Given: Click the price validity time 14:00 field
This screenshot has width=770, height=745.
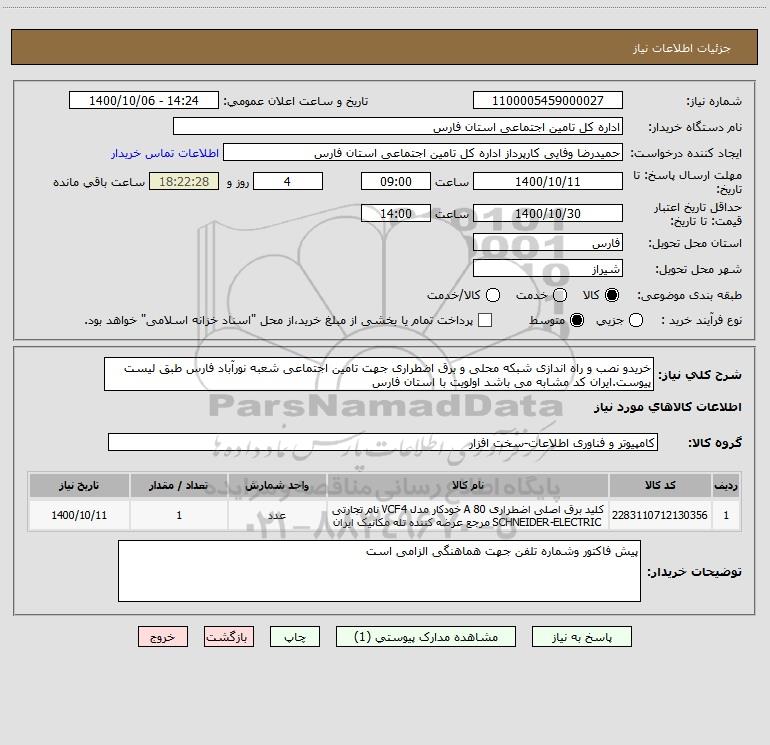Looking at the screenshot, I should (x=396, y=214).
